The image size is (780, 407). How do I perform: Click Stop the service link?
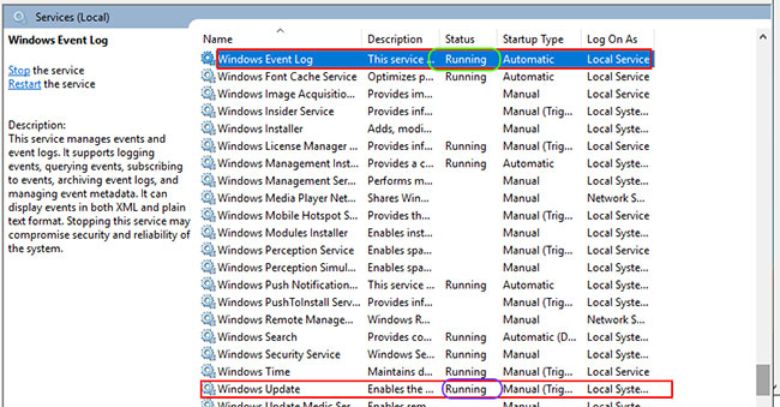(19, 70)
